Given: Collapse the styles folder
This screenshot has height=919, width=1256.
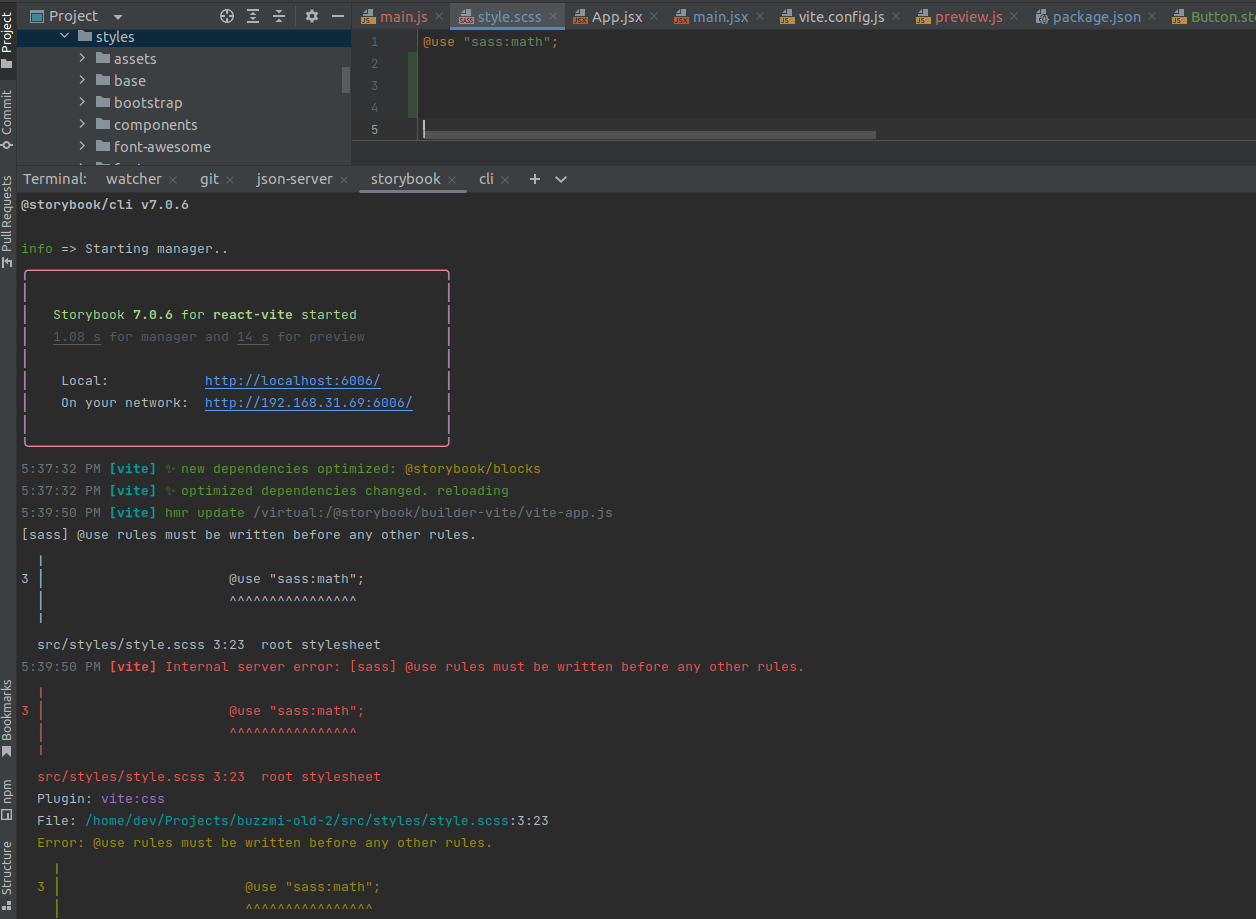Looking at the screenshot, I should tap(65, 37).
